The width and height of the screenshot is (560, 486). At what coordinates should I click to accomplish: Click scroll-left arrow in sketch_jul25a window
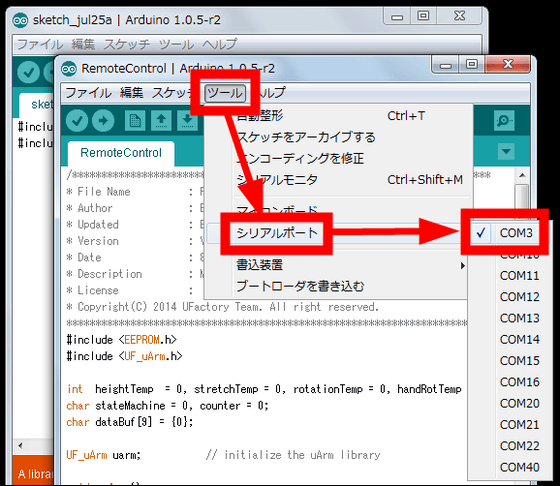click(x=20, y=446)
